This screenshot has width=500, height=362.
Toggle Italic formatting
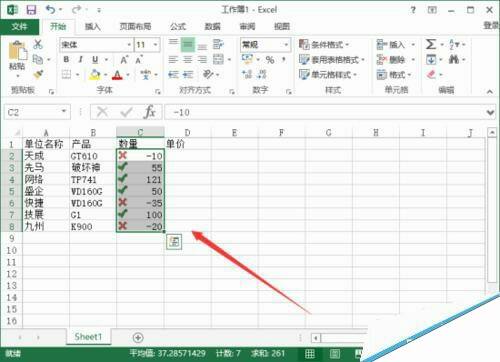pyautogui.click(x=80, y=60)
